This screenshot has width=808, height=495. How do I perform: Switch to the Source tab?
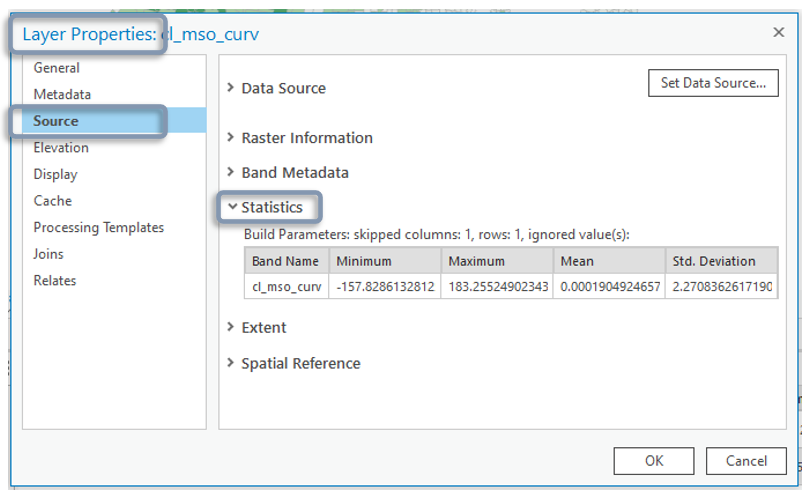pos(56,121)
